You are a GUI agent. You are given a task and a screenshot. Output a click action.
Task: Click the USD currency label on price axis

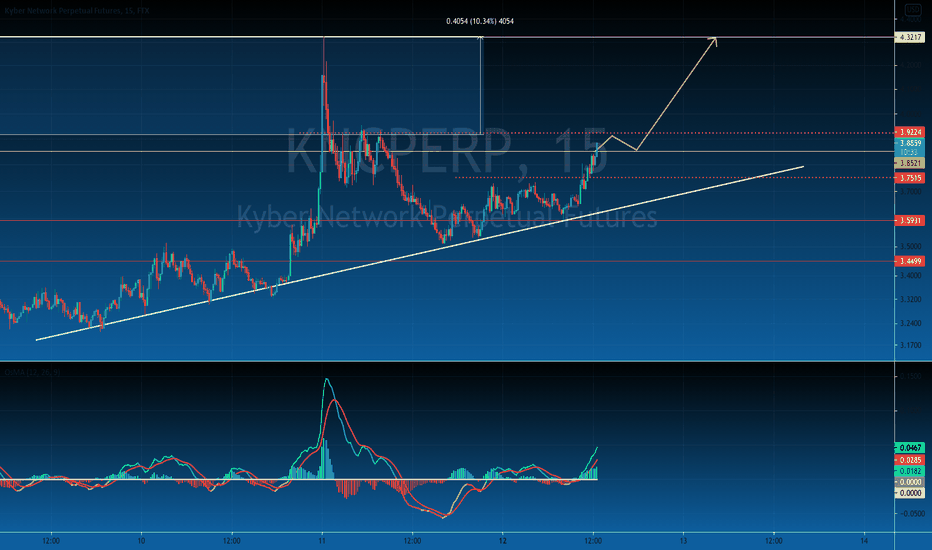click(x=912, y=9)
